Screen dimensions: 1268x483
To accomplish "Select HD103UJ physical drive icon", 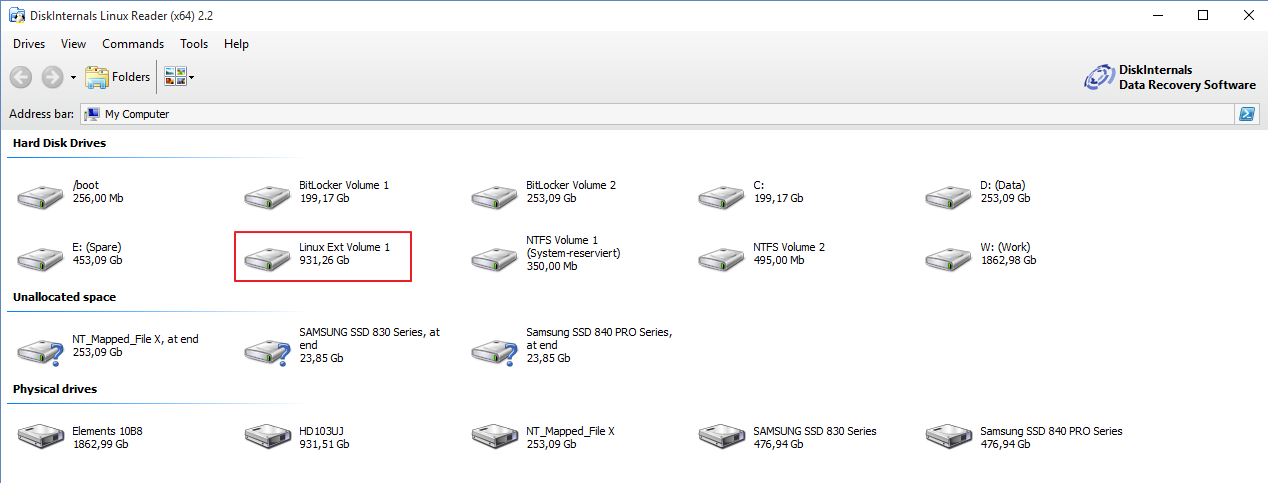I will pyautogui.click(x=268, y=435).
